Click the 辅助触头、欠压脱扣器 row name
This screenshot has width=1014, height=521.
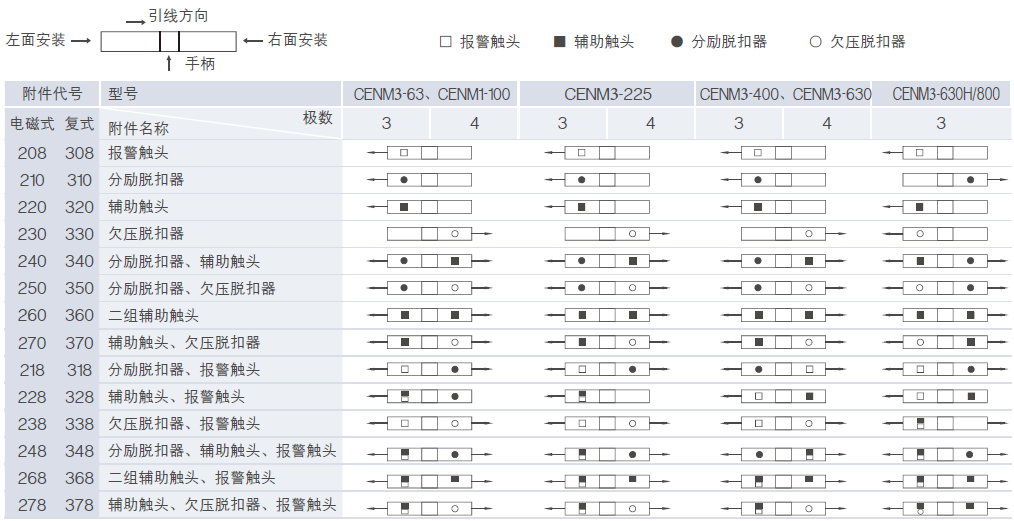[184, 343]
